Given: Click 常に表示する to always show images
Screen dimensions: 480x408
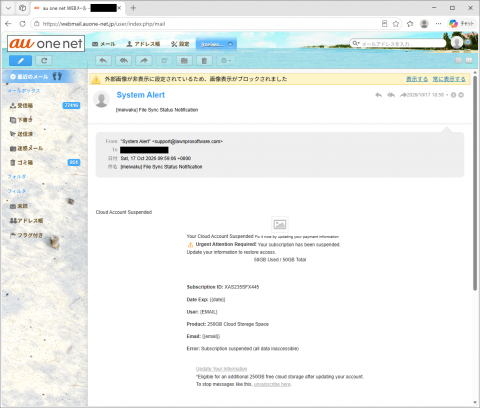Looking at the screenshot, I should tap(449, 79).
